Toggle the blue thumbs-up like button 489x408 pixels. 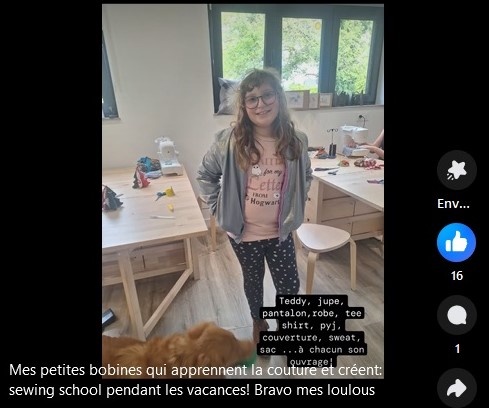(x=456, y=242)
